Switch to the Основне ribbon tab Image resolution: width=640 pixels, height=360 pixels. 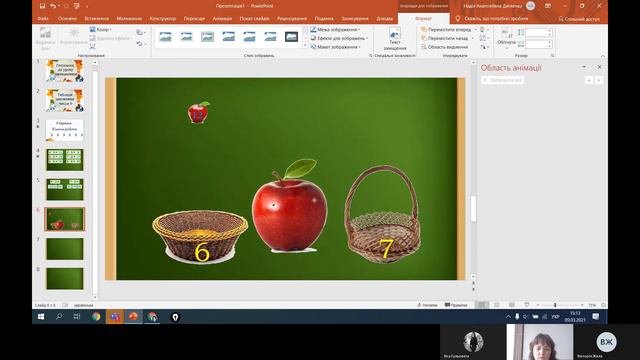tap(67, 19)
